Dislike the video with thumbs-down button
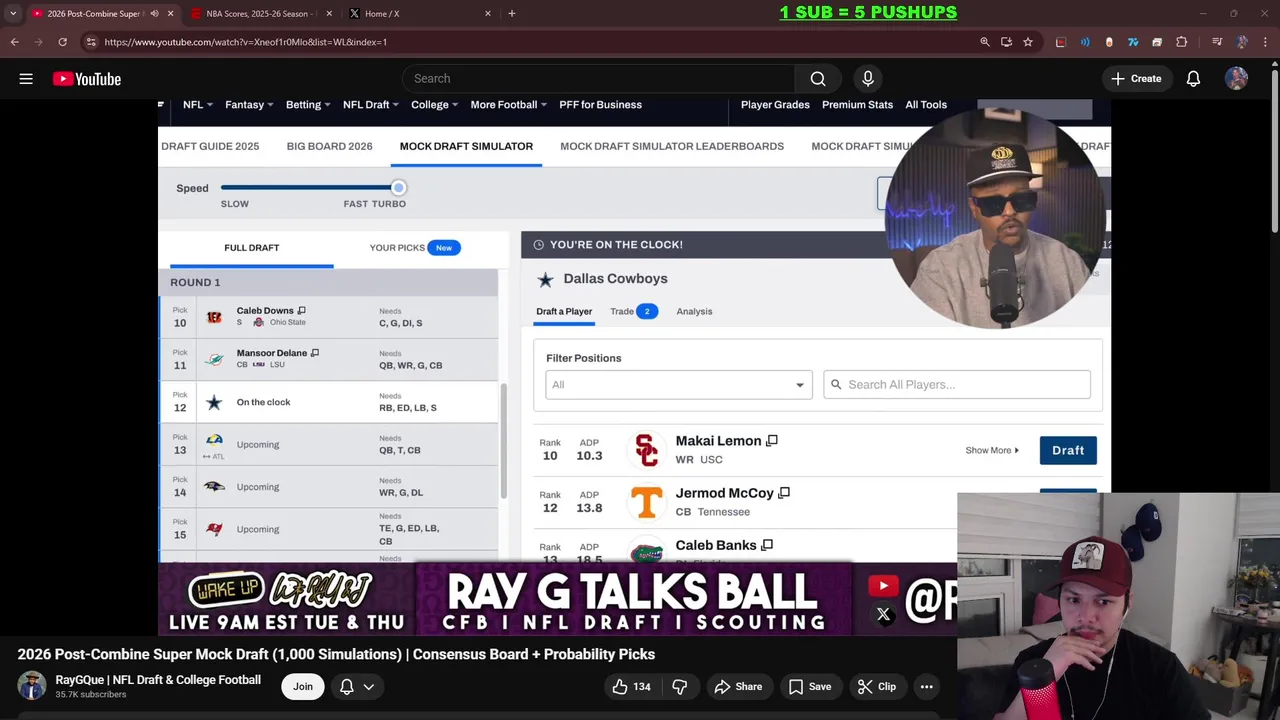This screenshot has width=1280, height=720. click(680, 687)
